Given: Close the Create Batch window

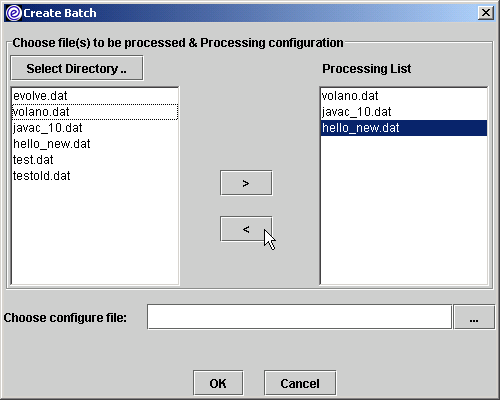Looking at the screenshot, I should [x=486, y=13].
